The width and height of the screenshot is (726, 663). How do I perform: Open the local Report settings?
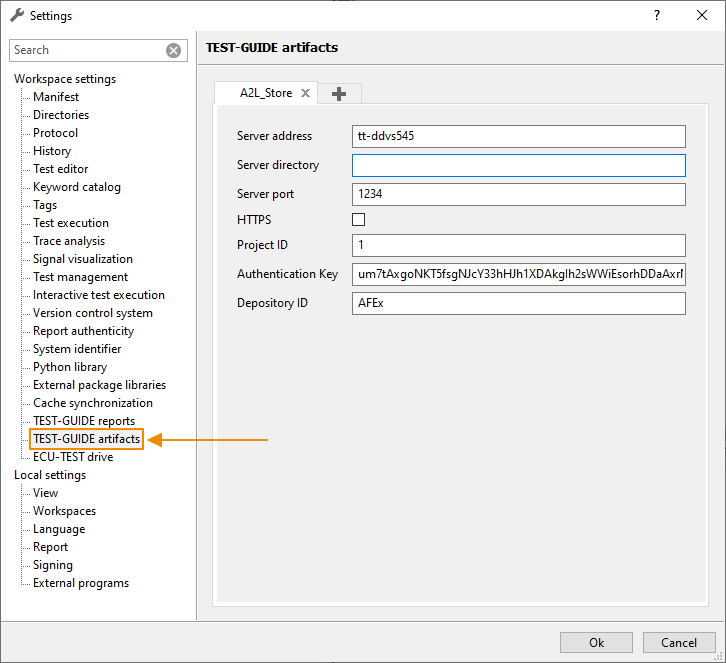coord(50,547)
